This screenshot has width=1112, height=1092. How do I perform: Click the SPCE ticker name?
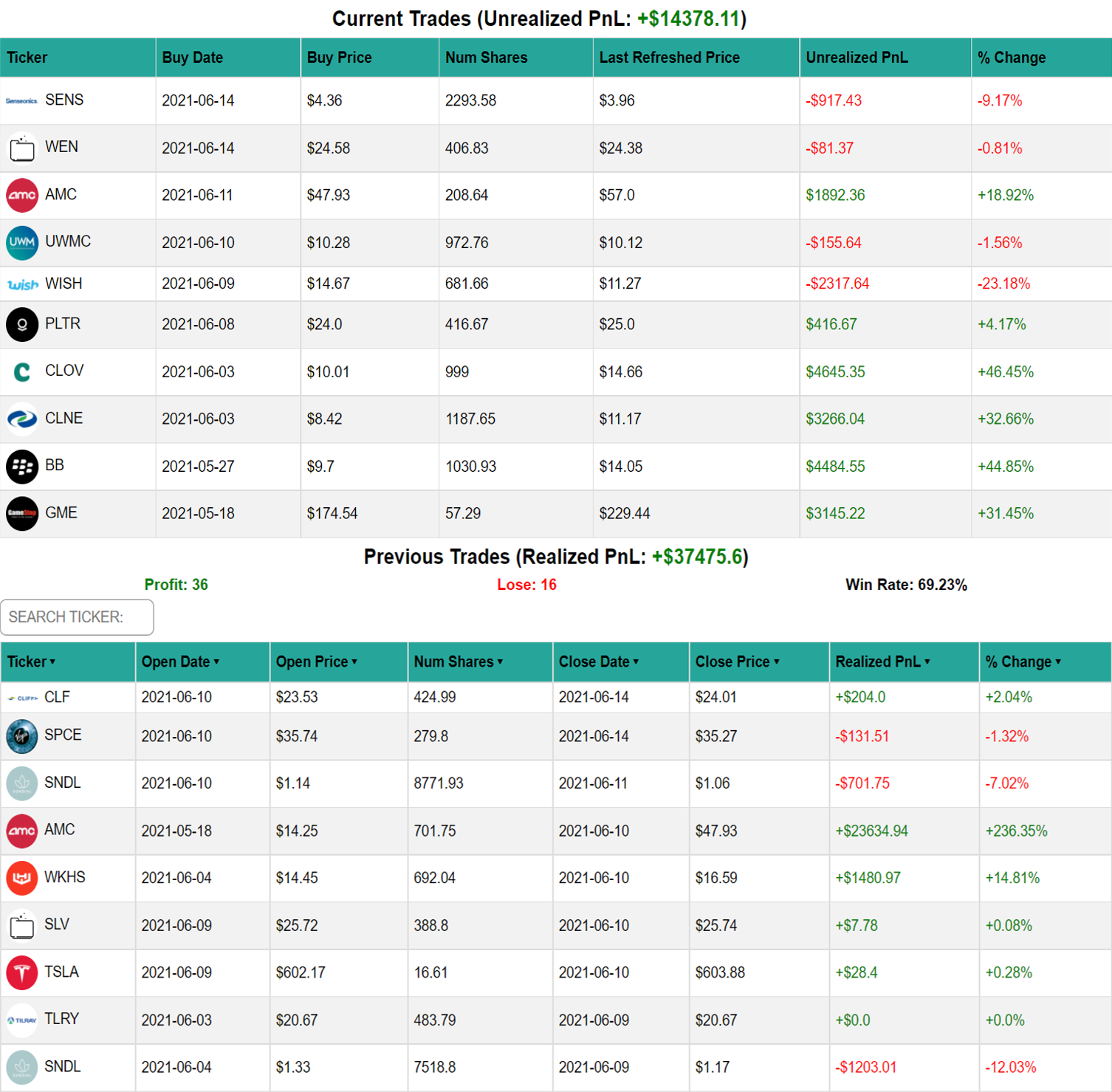tap(63, 735)
